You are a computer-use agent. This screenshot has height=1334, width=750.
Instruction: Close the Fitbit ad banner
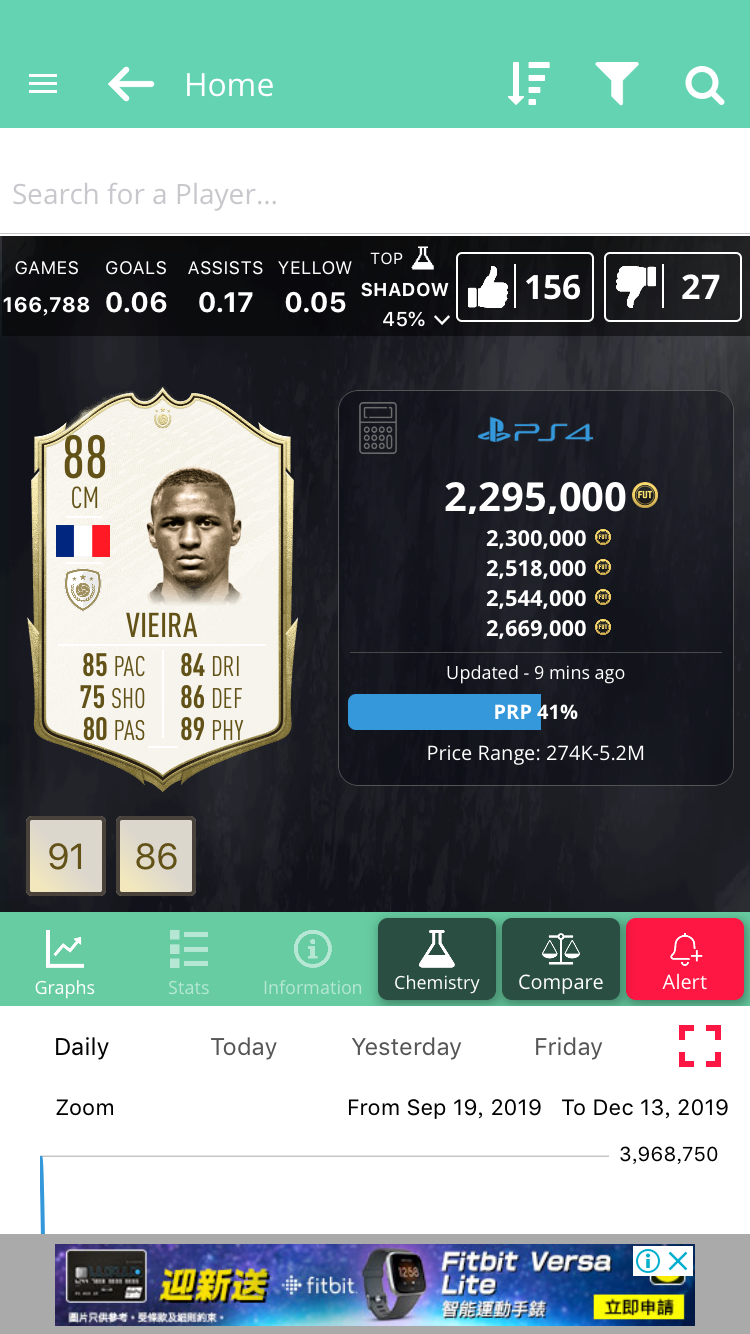click(x=679, y=1260)
